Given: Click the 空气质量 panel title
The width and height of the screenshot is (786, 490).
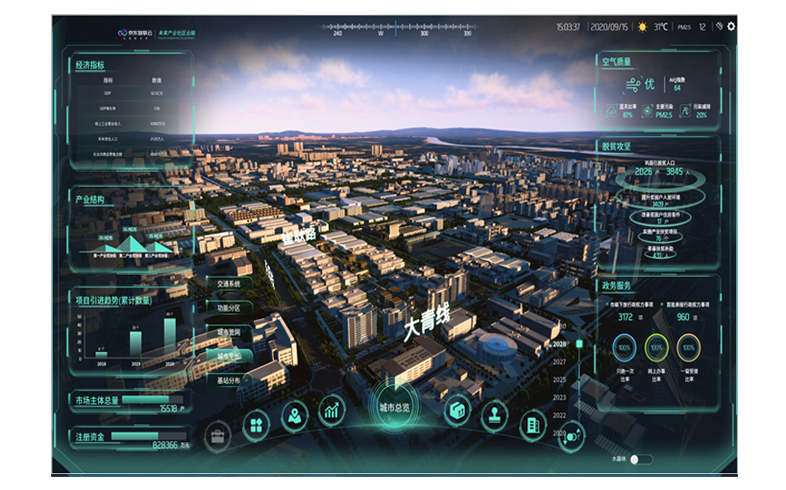Looking at the screenshot, I should (x=617, y=62).
